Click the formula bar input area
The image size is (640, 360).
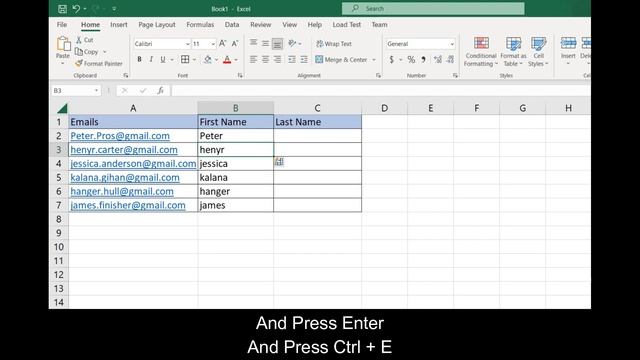click(380, 90)
